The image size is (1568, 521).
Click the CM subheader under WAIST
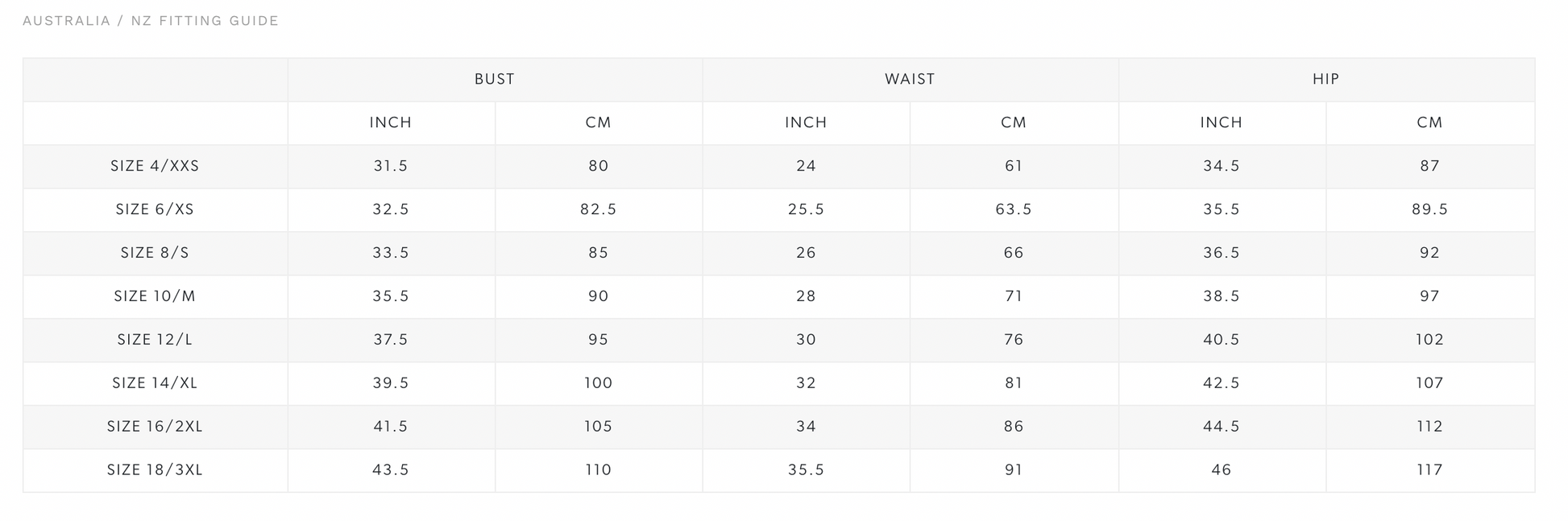1014,122
